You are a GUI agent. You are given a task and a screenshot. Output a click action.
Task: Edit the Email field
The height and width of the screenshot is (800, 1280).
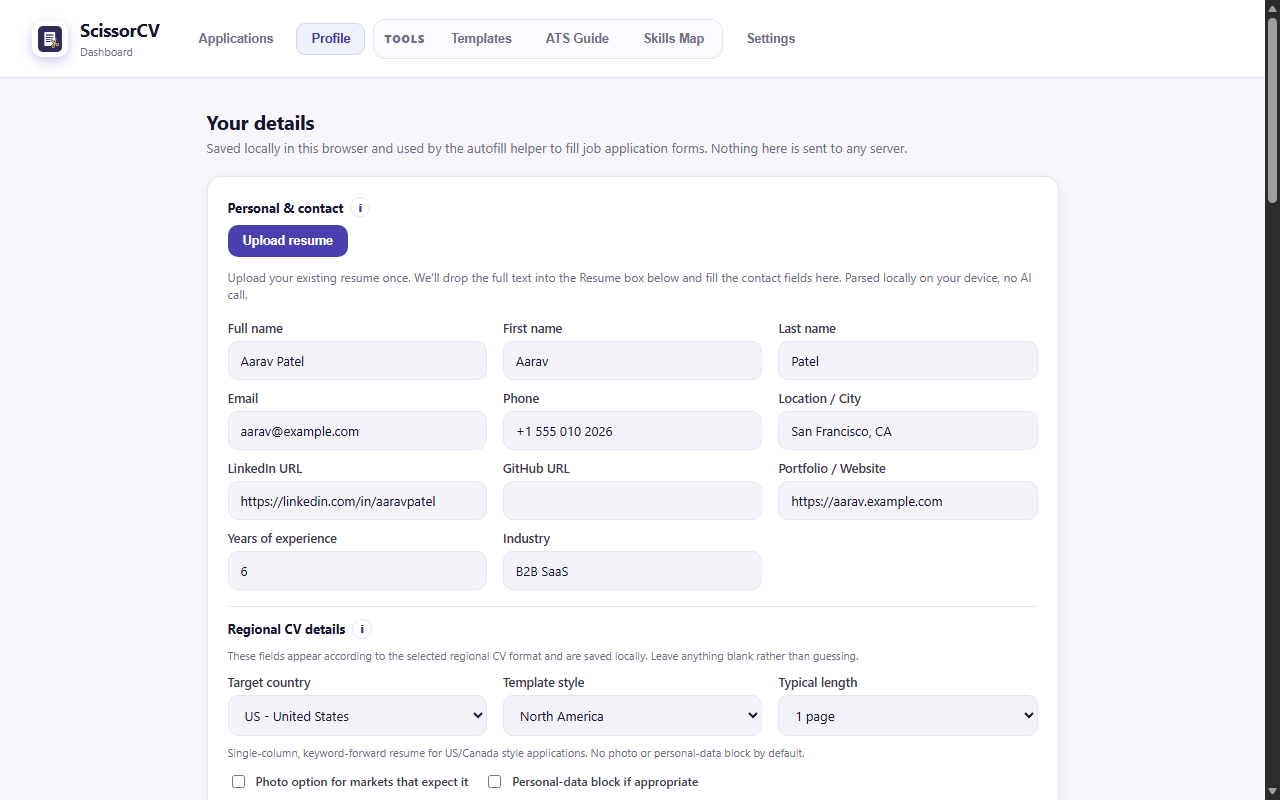[x=357, y=431]
